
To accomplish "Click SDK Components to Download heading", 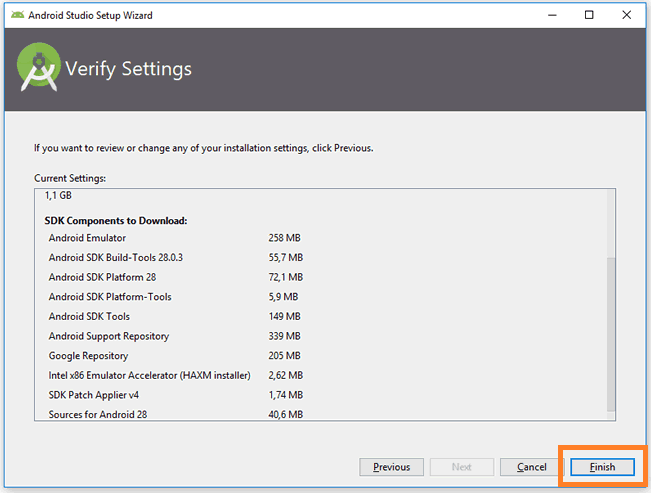I will pos(116,221).
